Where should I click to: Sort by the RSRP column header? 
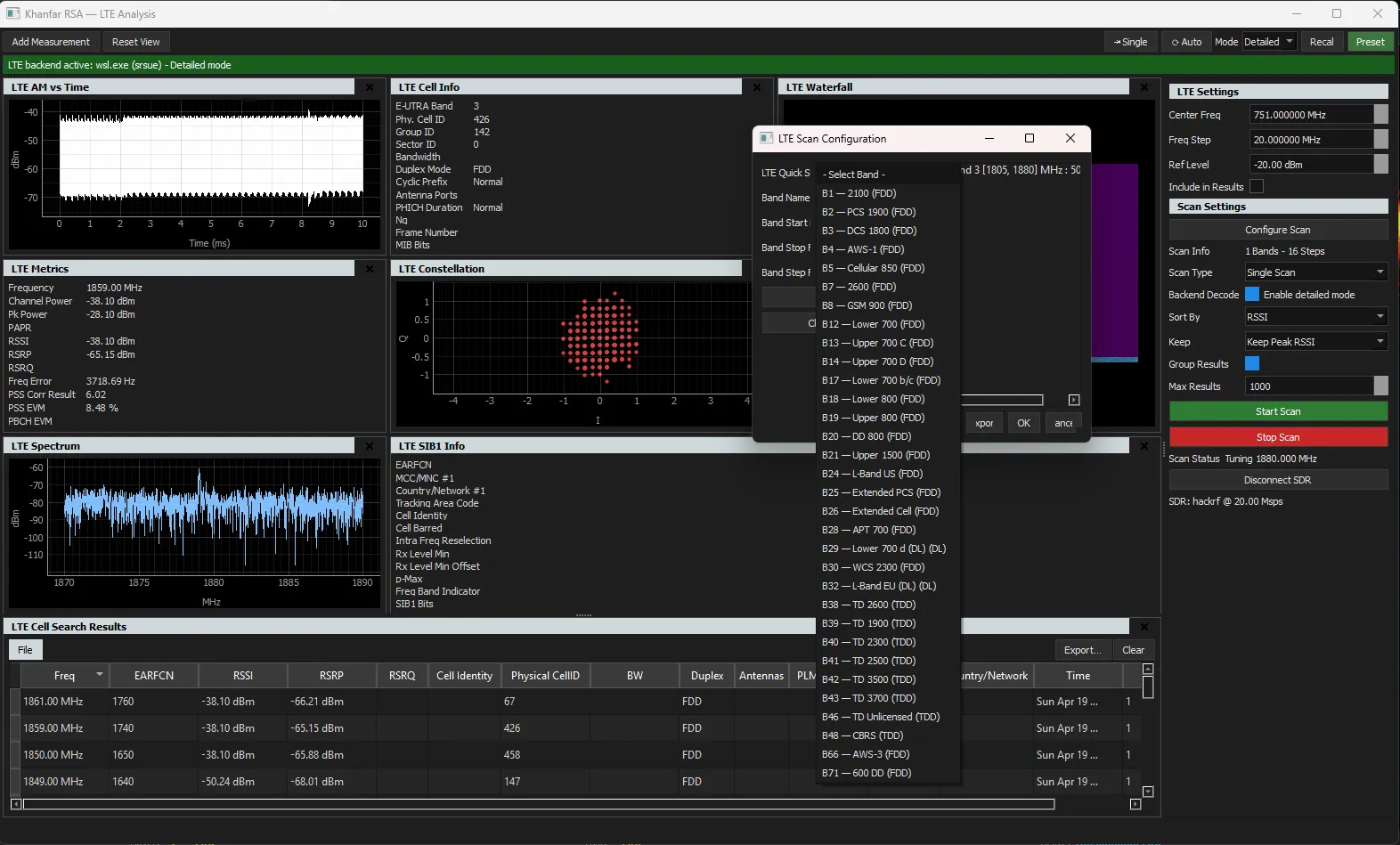pos(331,676)
